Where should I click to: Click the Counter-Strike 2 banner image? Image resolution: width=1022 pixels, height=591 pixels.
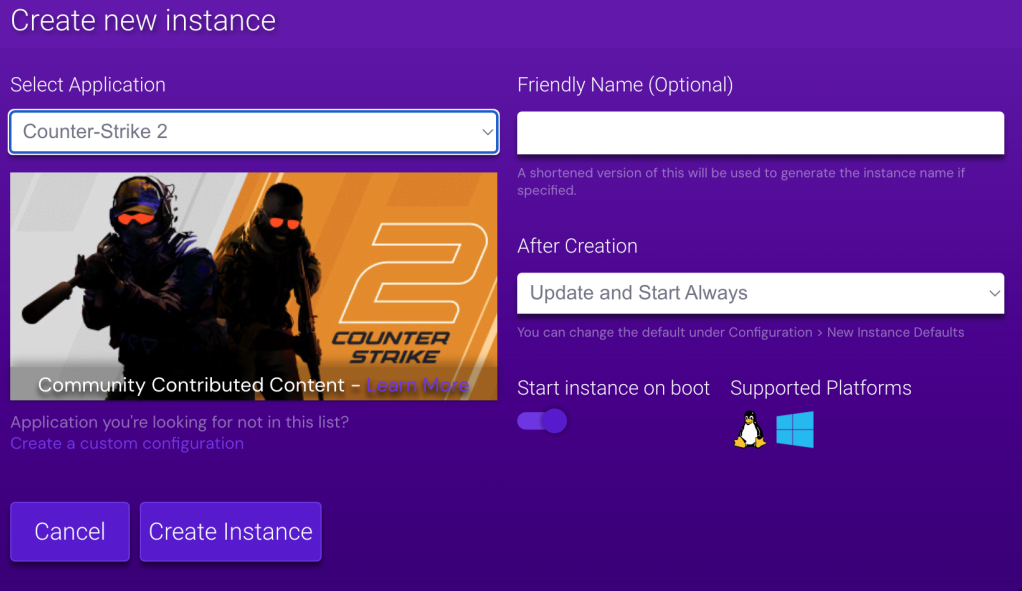point(254,286)
